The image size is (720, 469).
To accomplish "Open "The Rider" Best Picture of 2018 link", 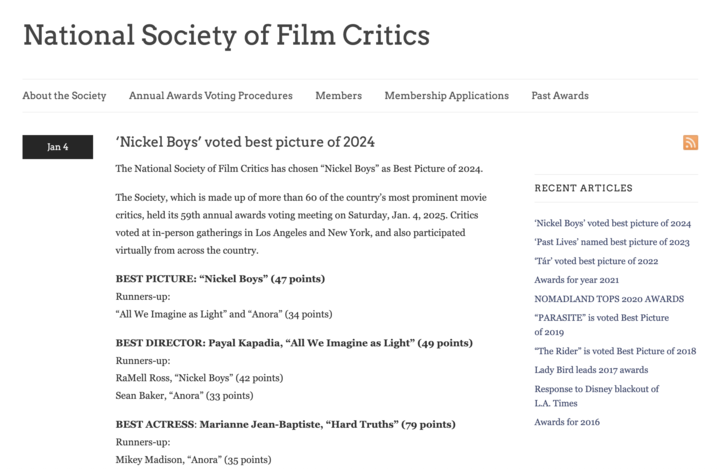I will [615, 351].
